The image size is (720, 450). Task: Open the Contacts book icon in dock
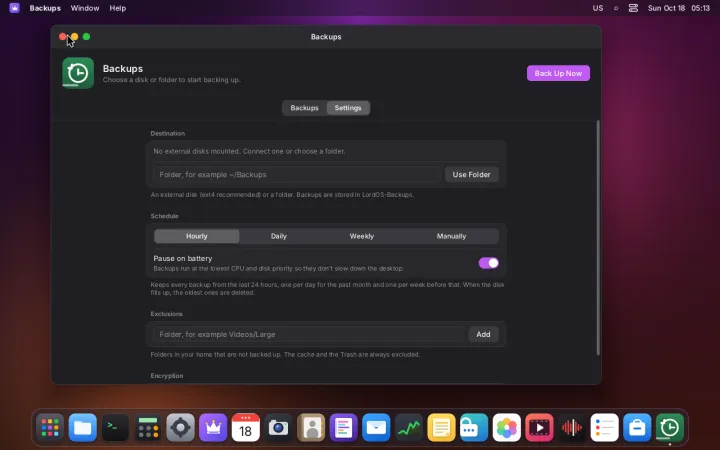coord(311,428)
